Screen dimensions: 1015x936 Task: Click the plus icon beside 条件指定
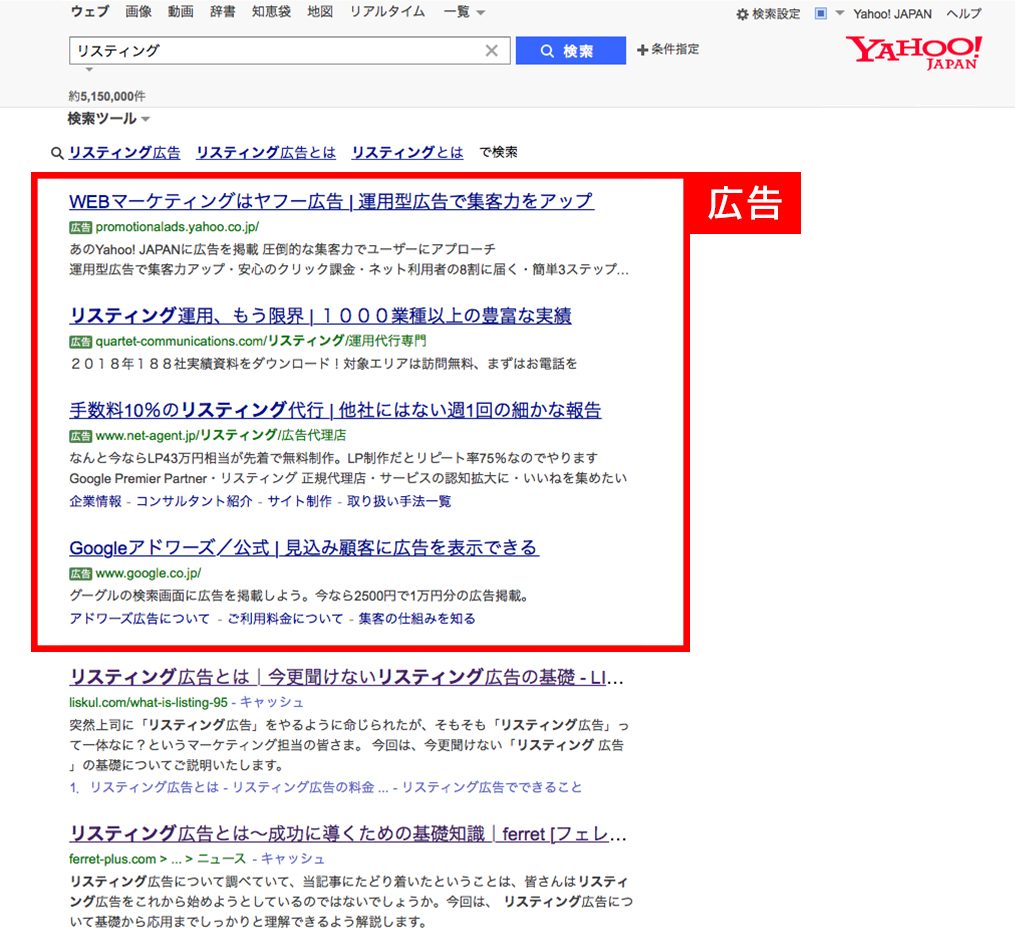(642, 50)
